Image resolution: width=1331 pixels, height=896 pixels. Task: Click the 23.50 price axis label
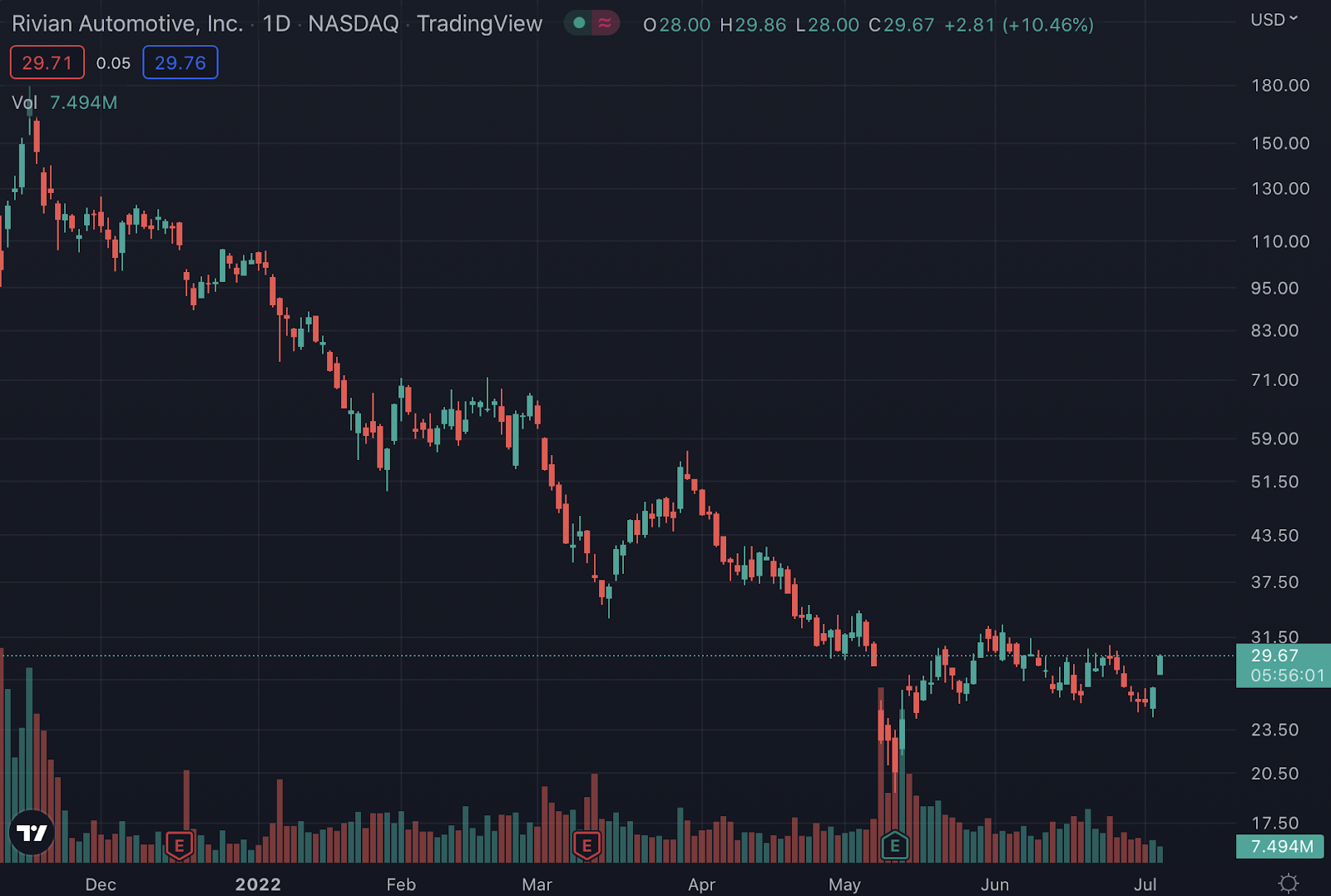pyautogui.click(x=1274, y=730)
